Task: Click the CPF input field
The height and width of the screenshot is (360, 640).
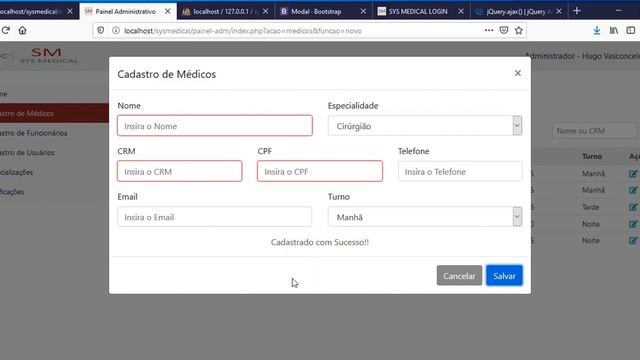Action: 320,171
